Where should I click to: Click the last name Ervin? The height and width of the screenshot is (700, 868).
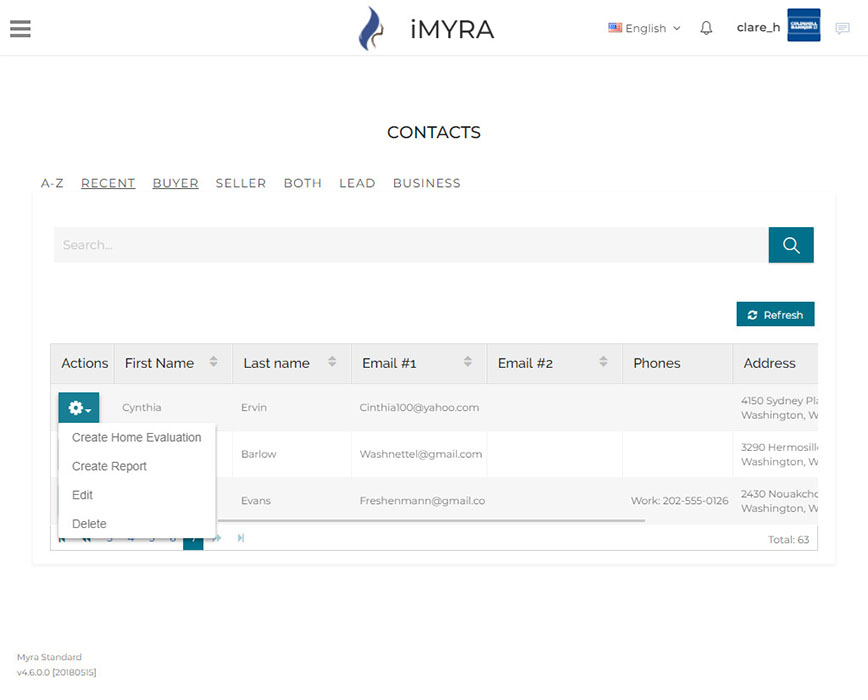(x=254, y=407)
